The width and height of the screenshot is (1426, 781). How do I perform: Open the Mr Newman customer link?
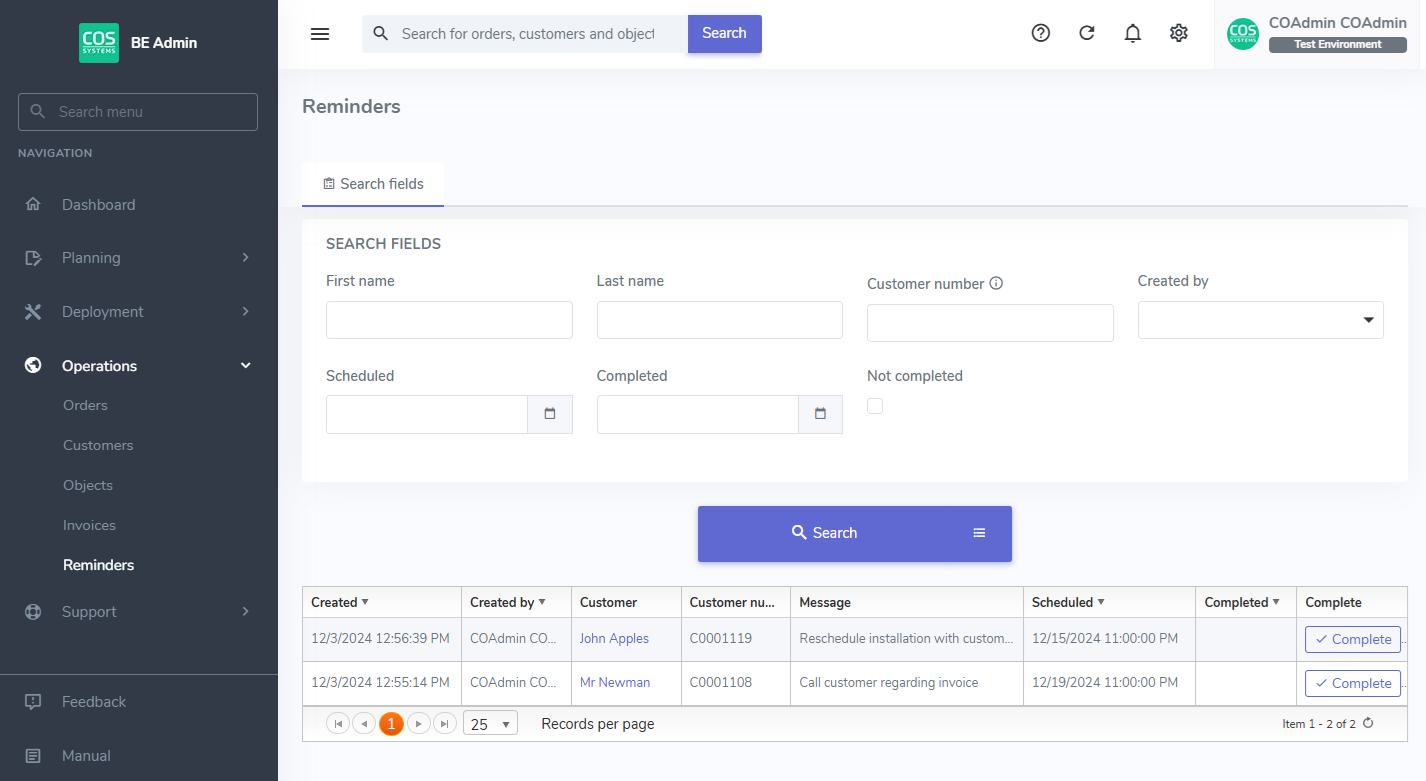coord(615,682)
